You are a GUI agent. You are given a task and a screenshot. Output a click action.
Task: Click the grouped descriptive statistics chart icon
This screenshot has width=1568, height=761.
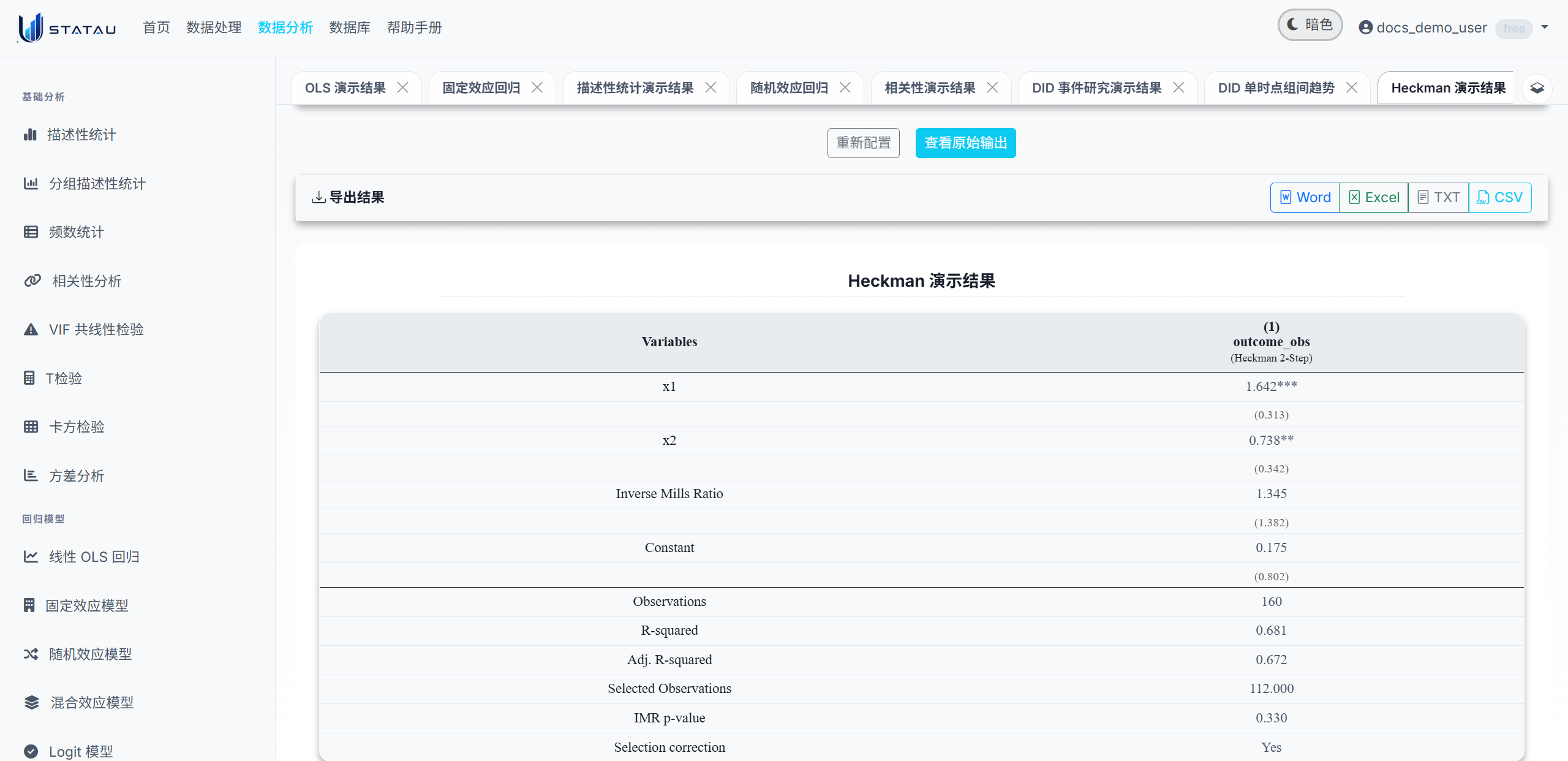coord(31,183)
